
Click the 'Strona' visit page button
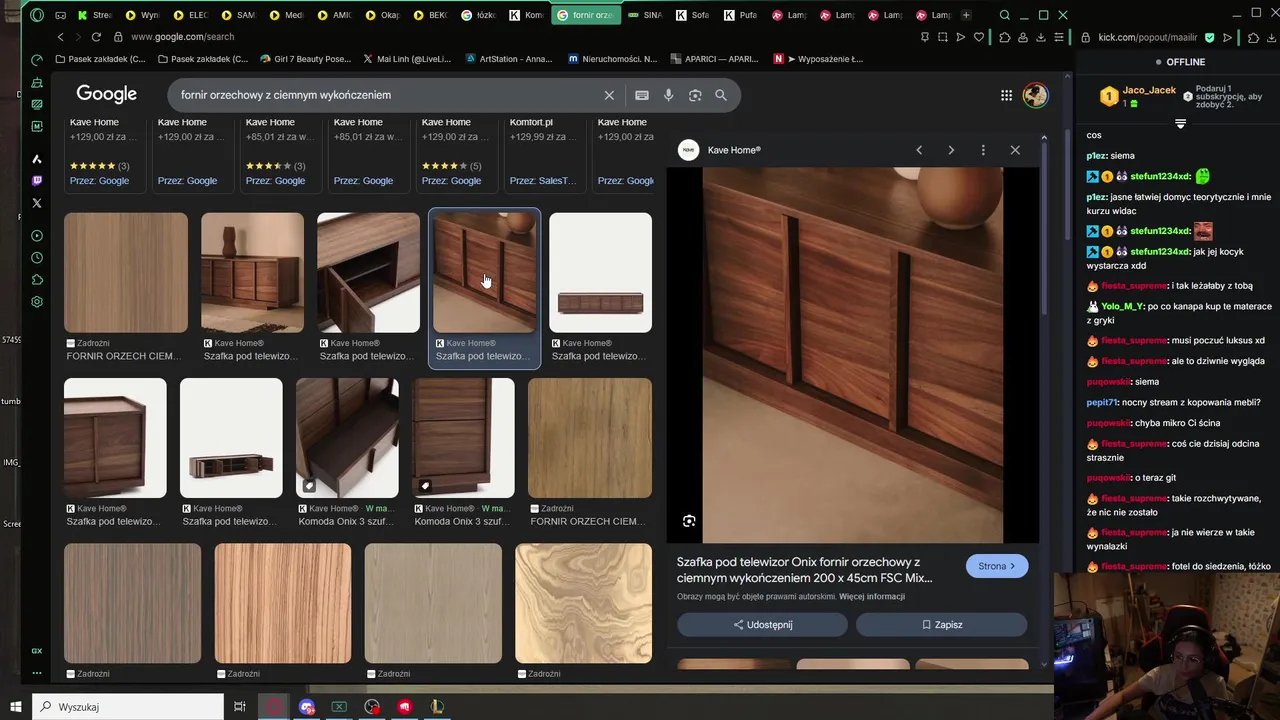pos(997,566)
